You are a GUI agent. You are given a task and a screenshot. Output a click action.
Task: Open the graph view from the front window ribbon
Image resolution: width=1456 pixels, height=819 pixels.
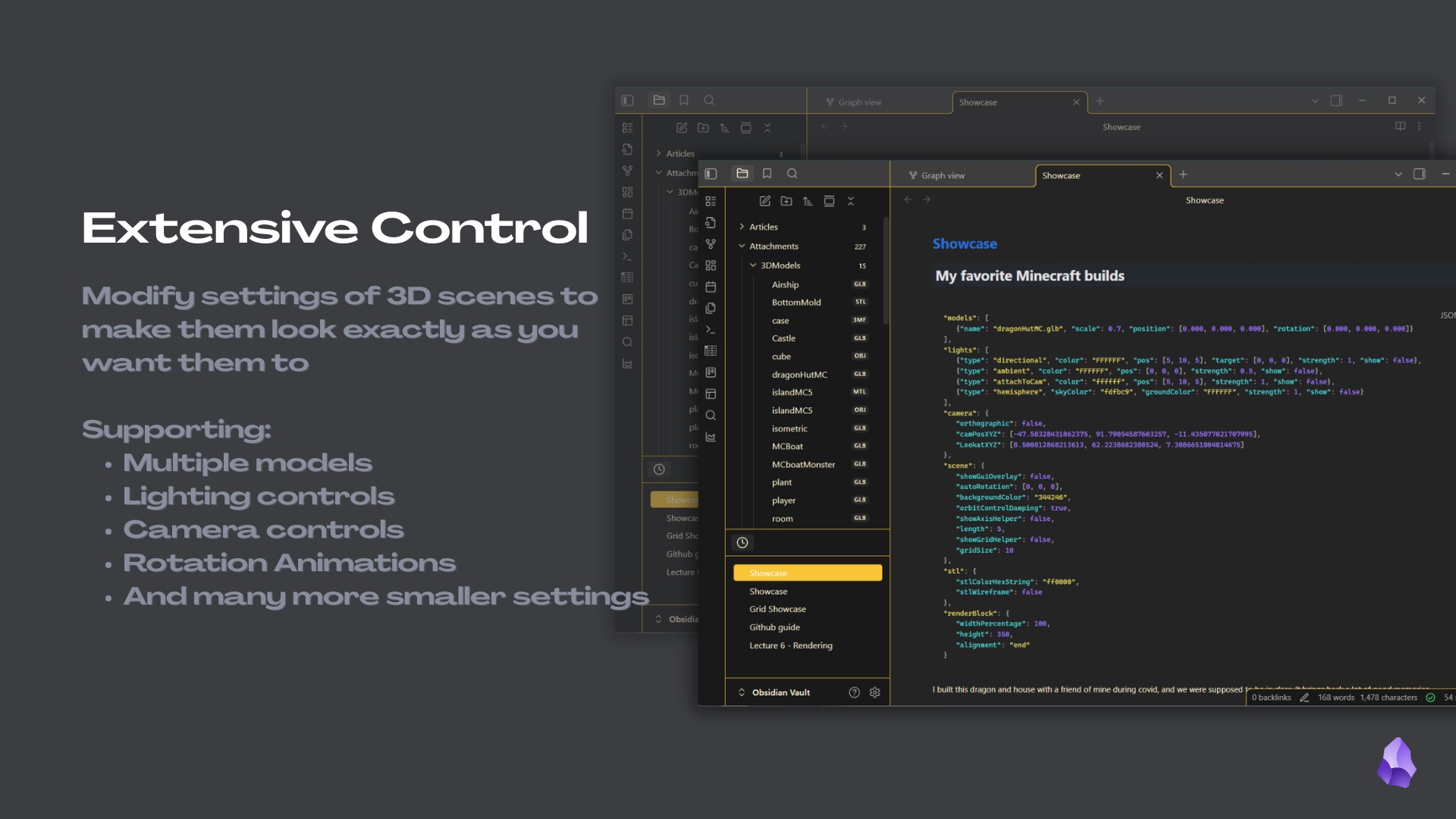(711, 244)
